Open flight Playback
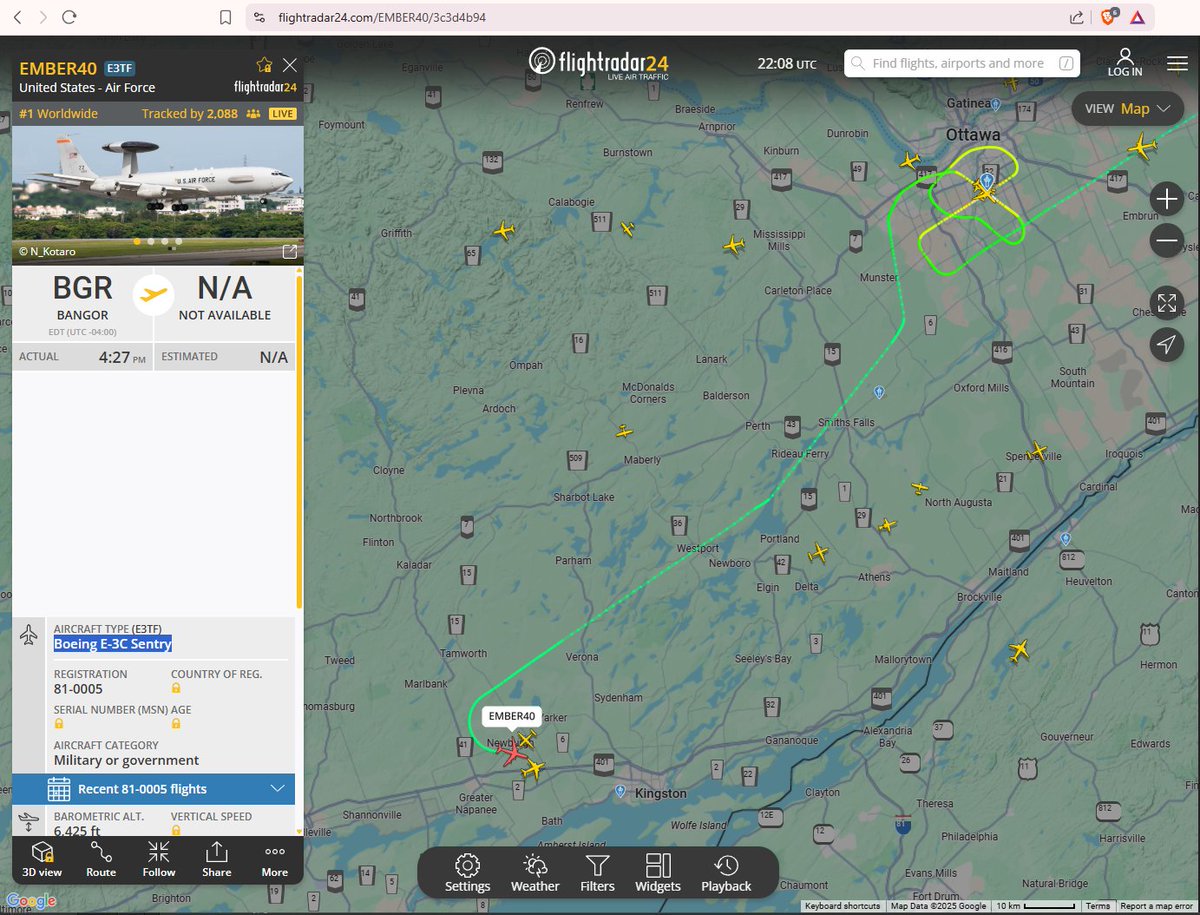Viewport: 1200px width, 915px height. pyautogui.click(x=726, y=873)
